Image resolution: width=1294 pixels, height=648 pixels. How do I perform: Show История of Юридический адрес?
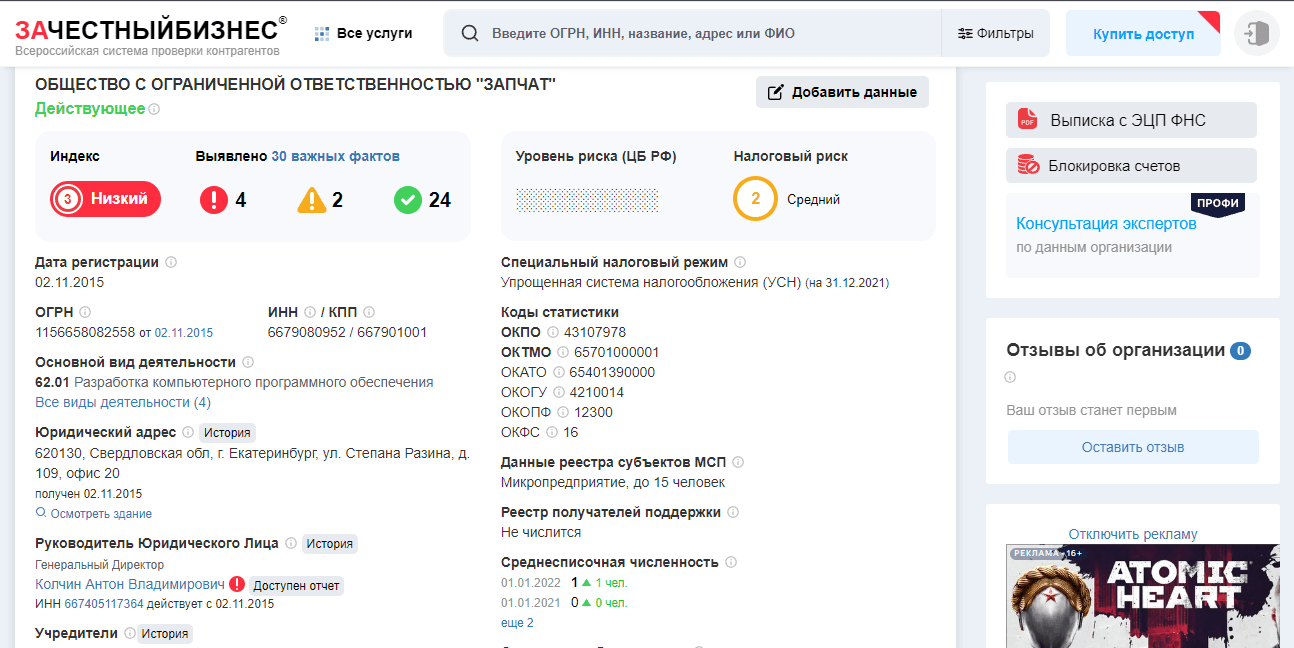coord(227,432)
